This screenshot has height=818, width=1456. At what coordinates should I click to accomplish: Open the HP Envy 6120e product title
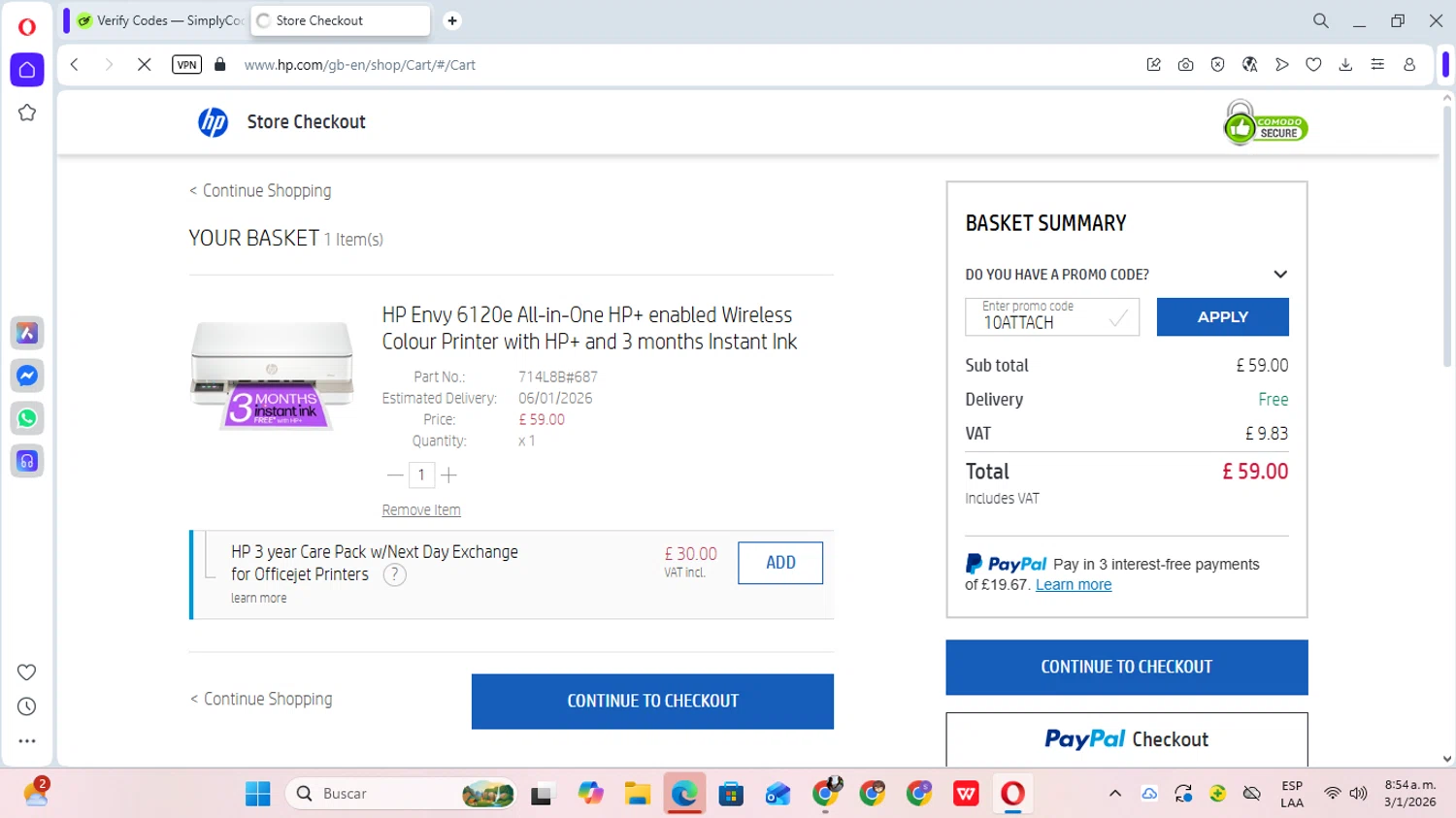589,328
